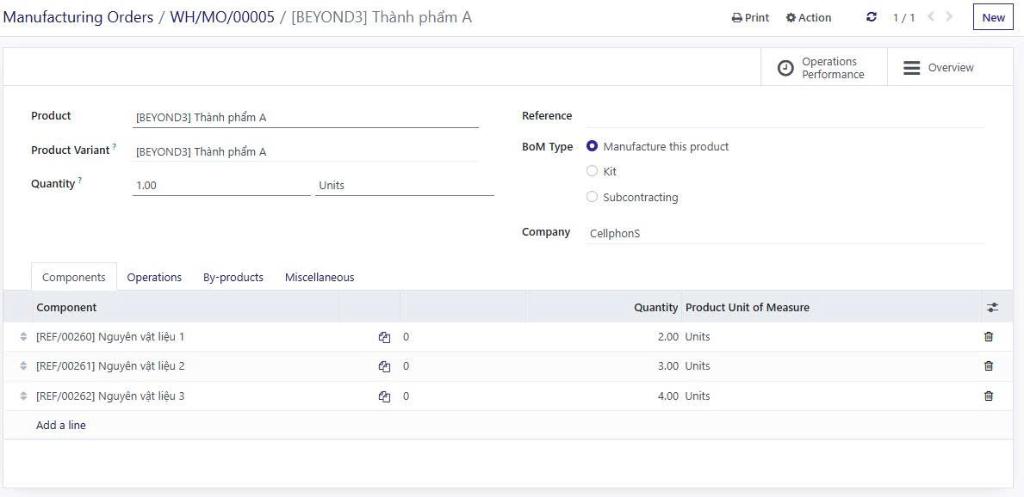Click the New record button
This screenshot has height=497, width=1024.
tap(993, 18)
